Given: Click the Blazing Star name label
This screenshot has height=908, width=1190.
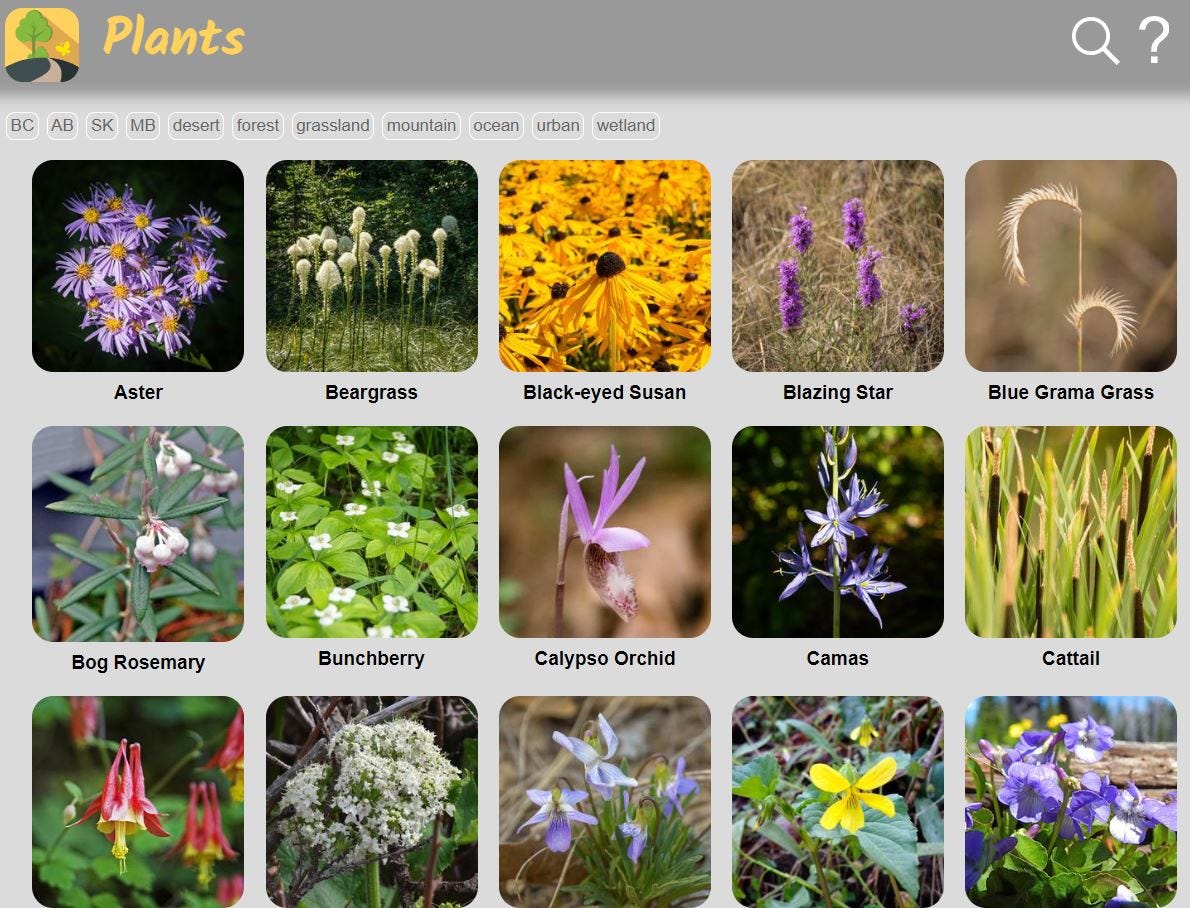Looking at the screenshot, I should [838, 393].
